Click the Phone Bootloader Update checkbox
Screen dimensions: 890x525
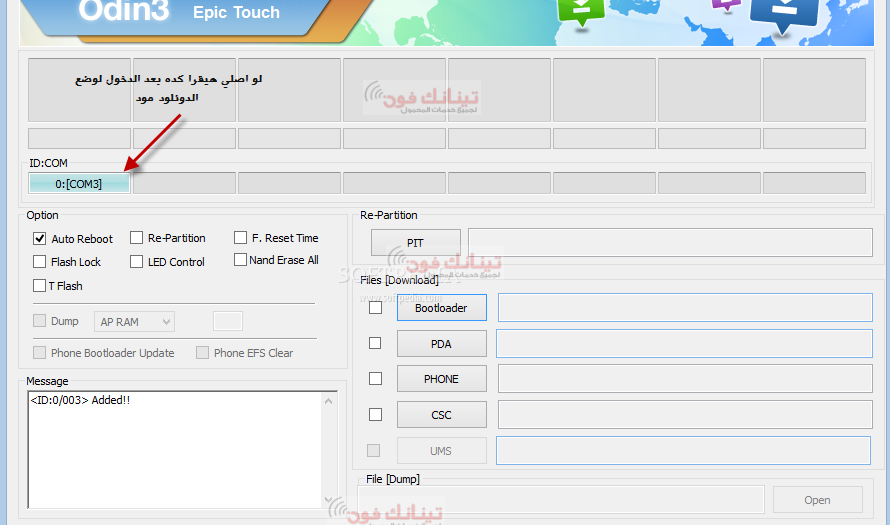pos(39,352)
